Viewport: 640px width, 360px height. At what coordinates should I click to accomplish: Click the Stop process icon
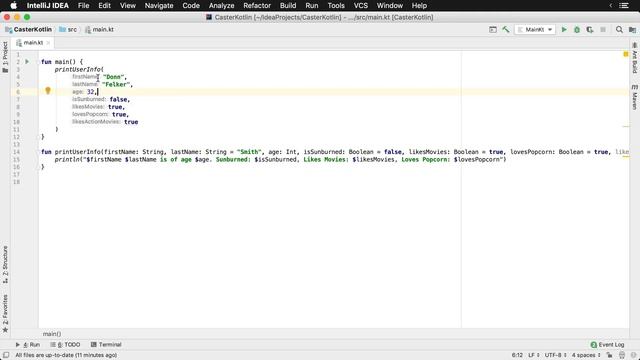603,29
